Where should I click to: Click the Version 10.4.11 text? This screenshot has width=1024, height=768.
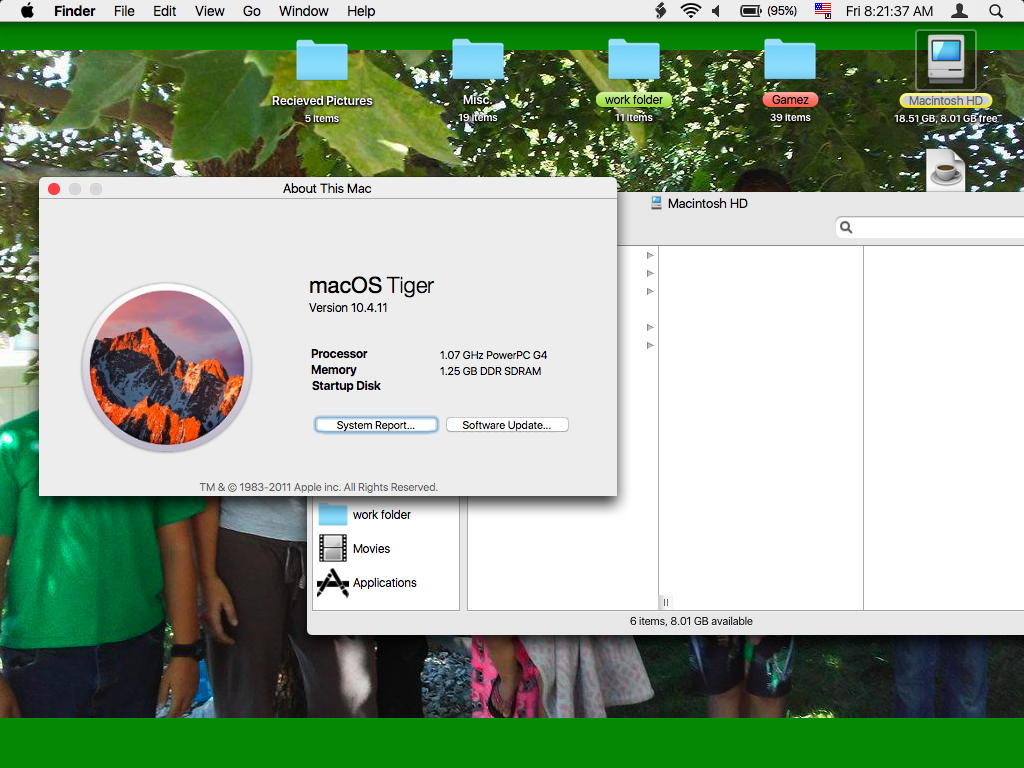tap(348, 308)
